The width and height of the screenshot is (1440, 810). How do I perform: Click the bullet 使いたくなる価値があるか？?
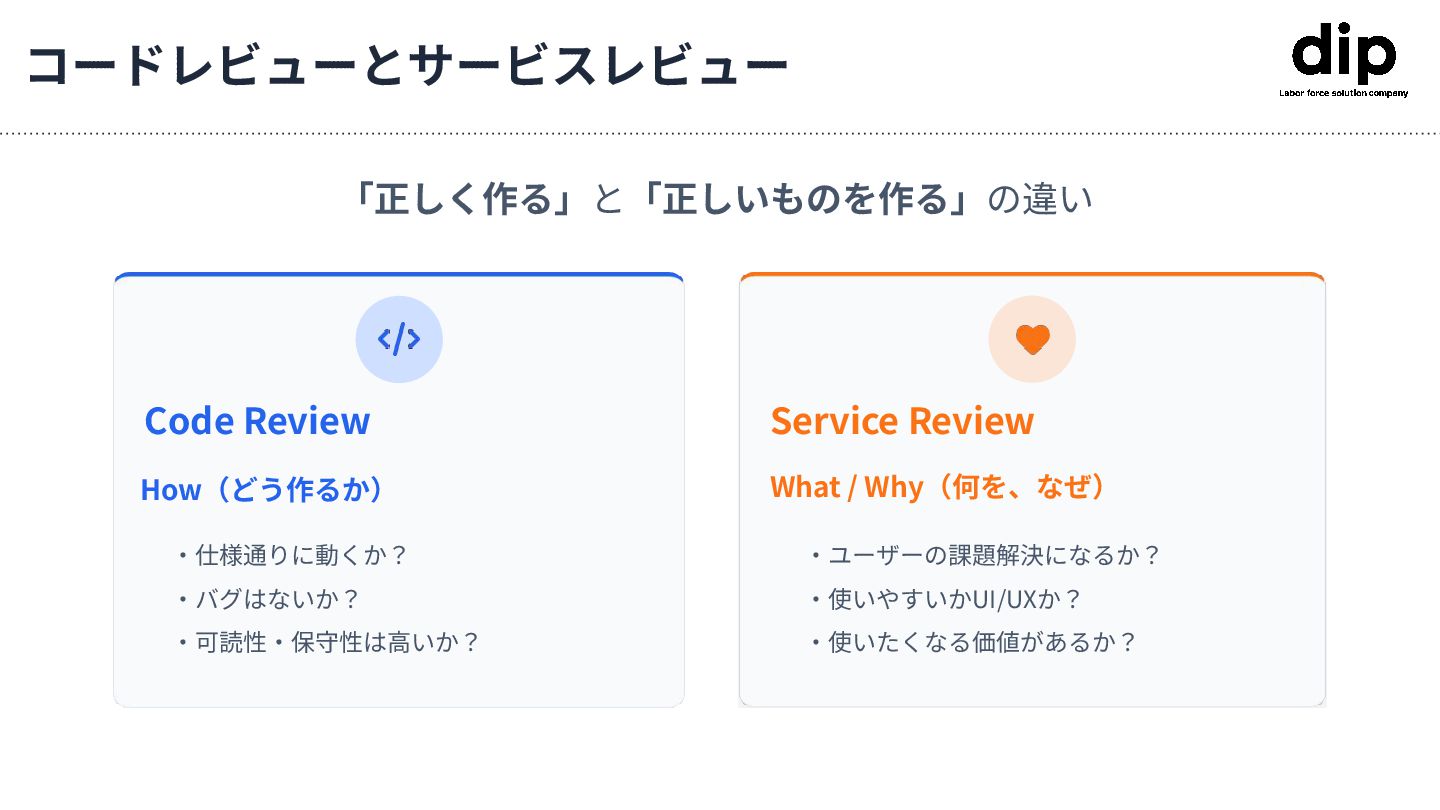[973, 642]
